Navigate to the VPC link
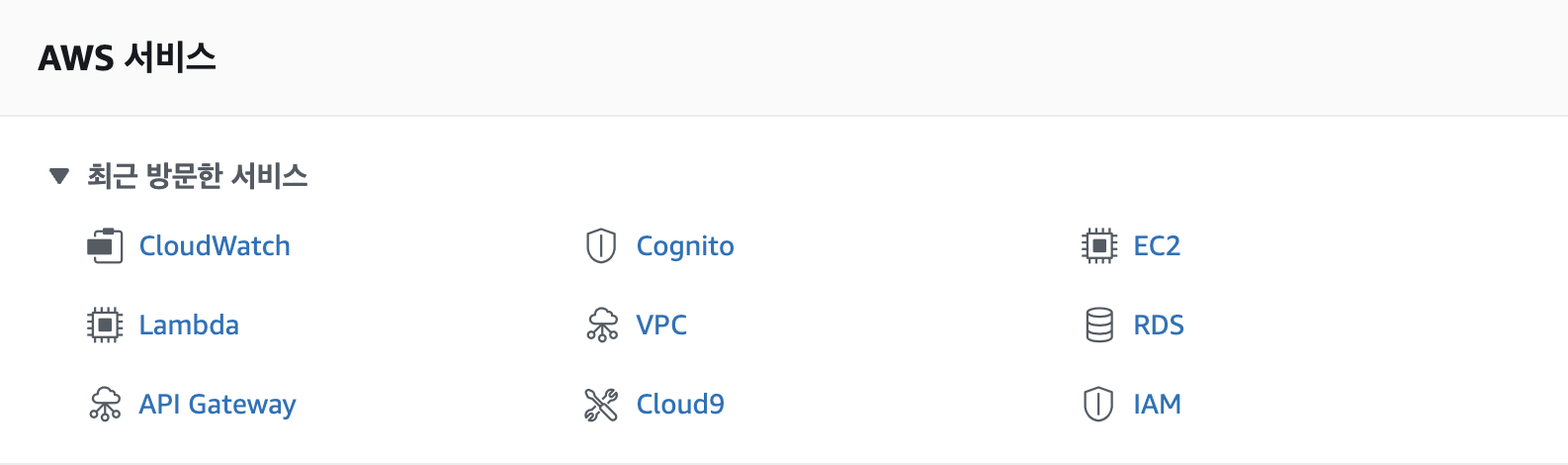The image size is (1568, 465). coord(661,325)
